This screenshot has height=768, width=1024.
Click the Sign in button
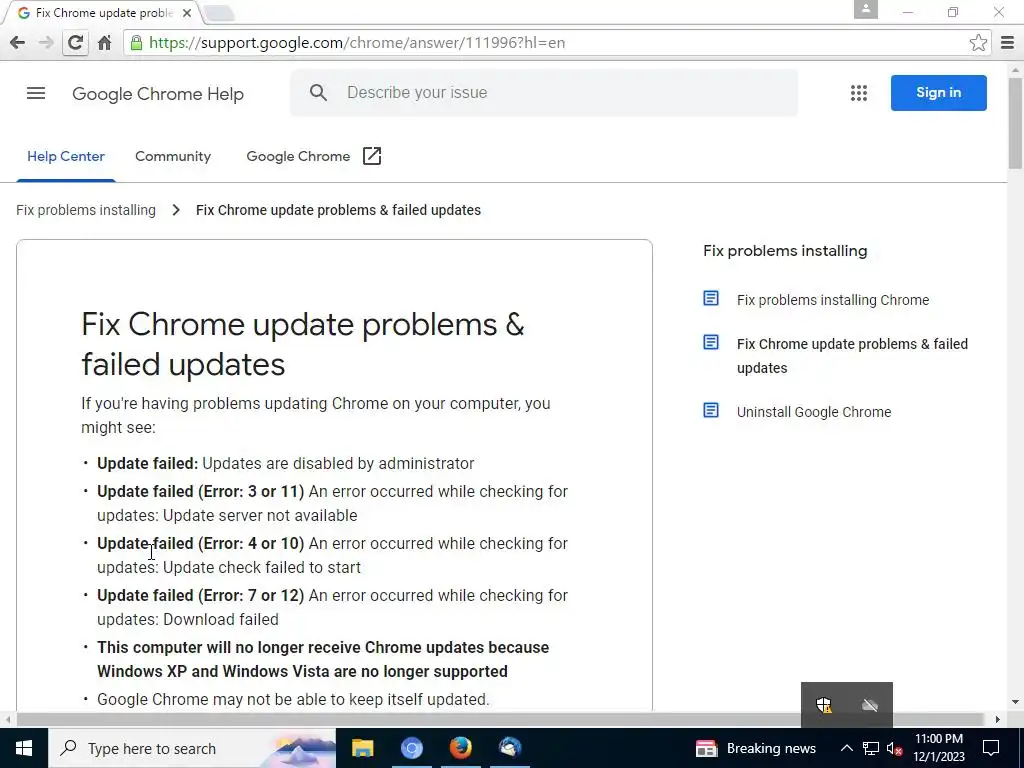pyautogui.click(x=938, y=93)
